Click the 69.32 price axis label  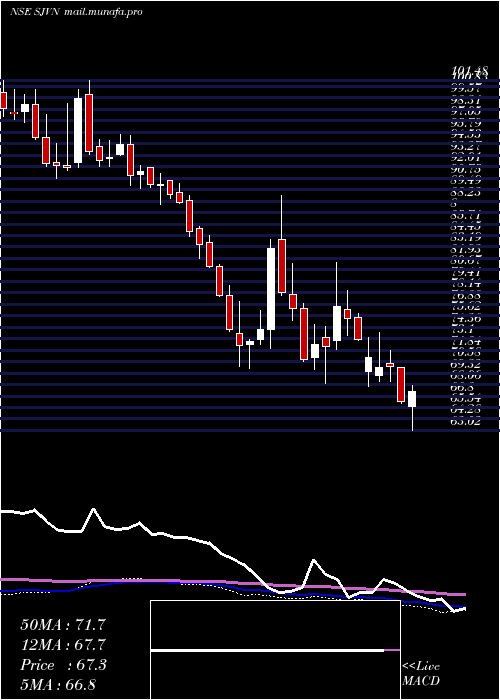[466, 365]
